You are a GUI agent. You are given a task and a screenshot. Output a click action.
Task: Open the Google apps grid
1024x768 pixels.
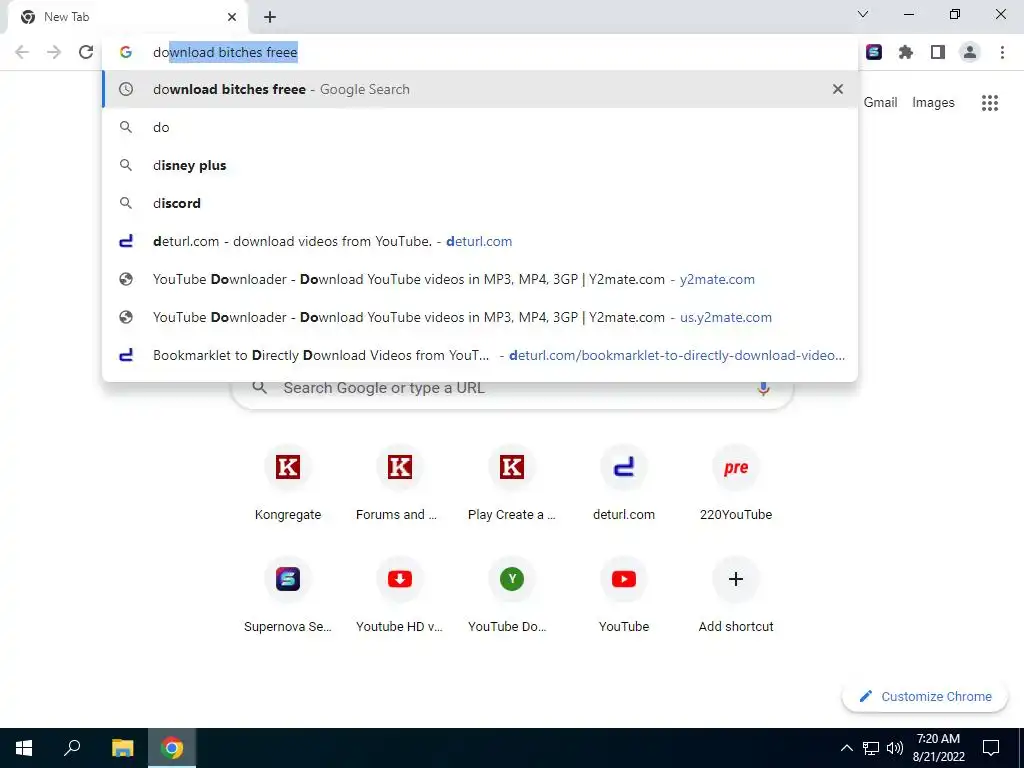(990, 103)
